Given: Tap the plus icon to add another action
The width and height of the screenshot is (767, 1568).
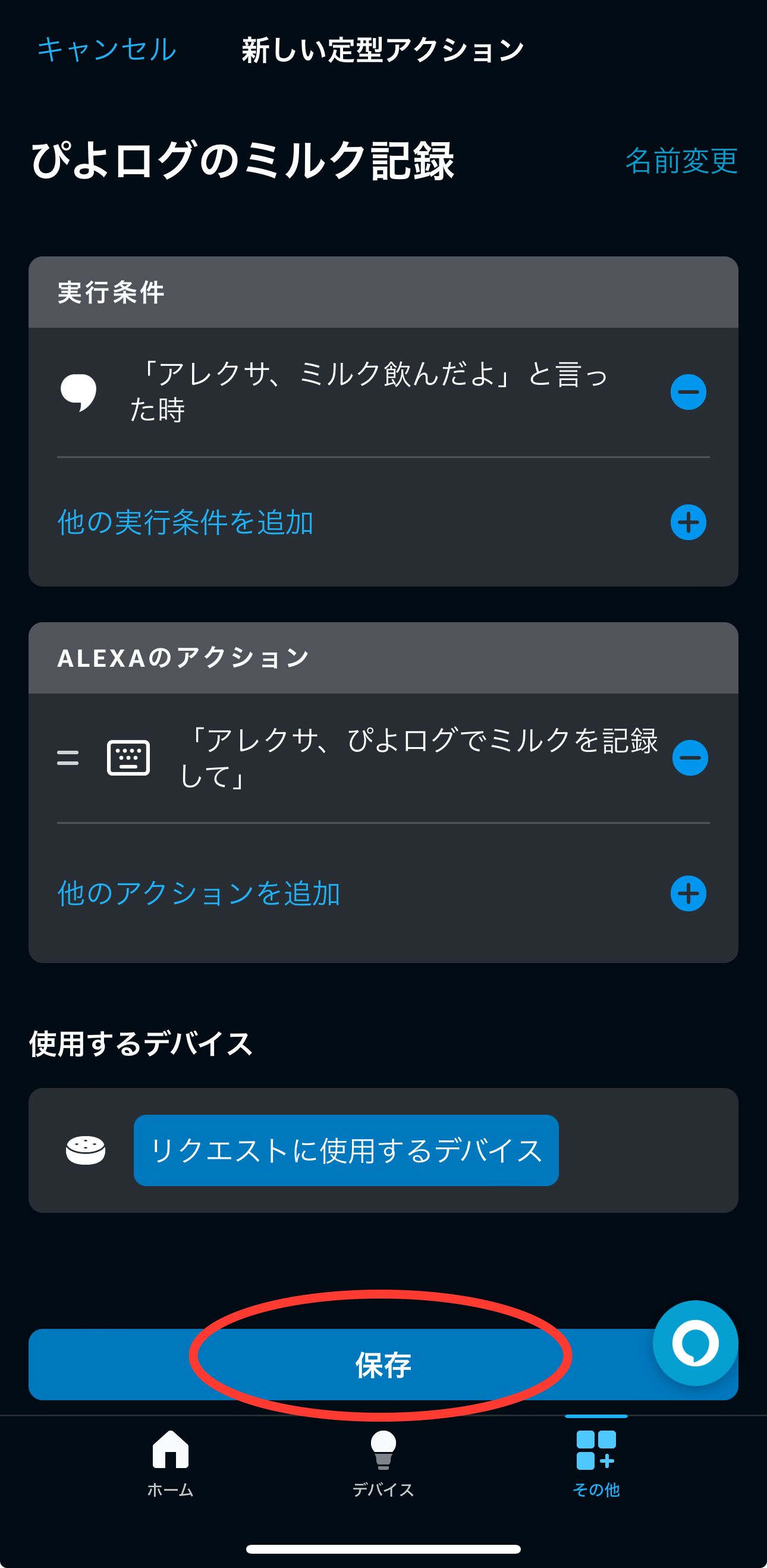Looking at the screenshot, I should click(x=688, y=893).
